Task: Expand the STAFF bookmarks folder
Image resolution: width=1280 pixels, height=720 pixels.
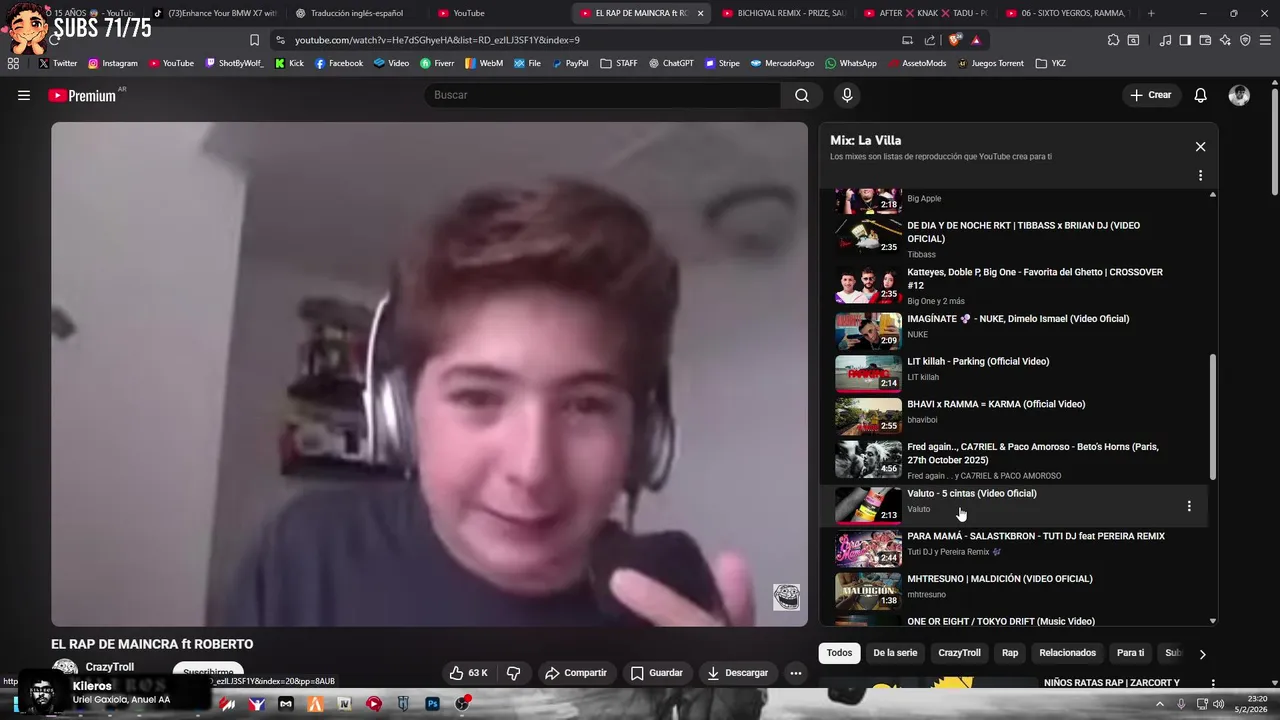Action: coord(619,63)
